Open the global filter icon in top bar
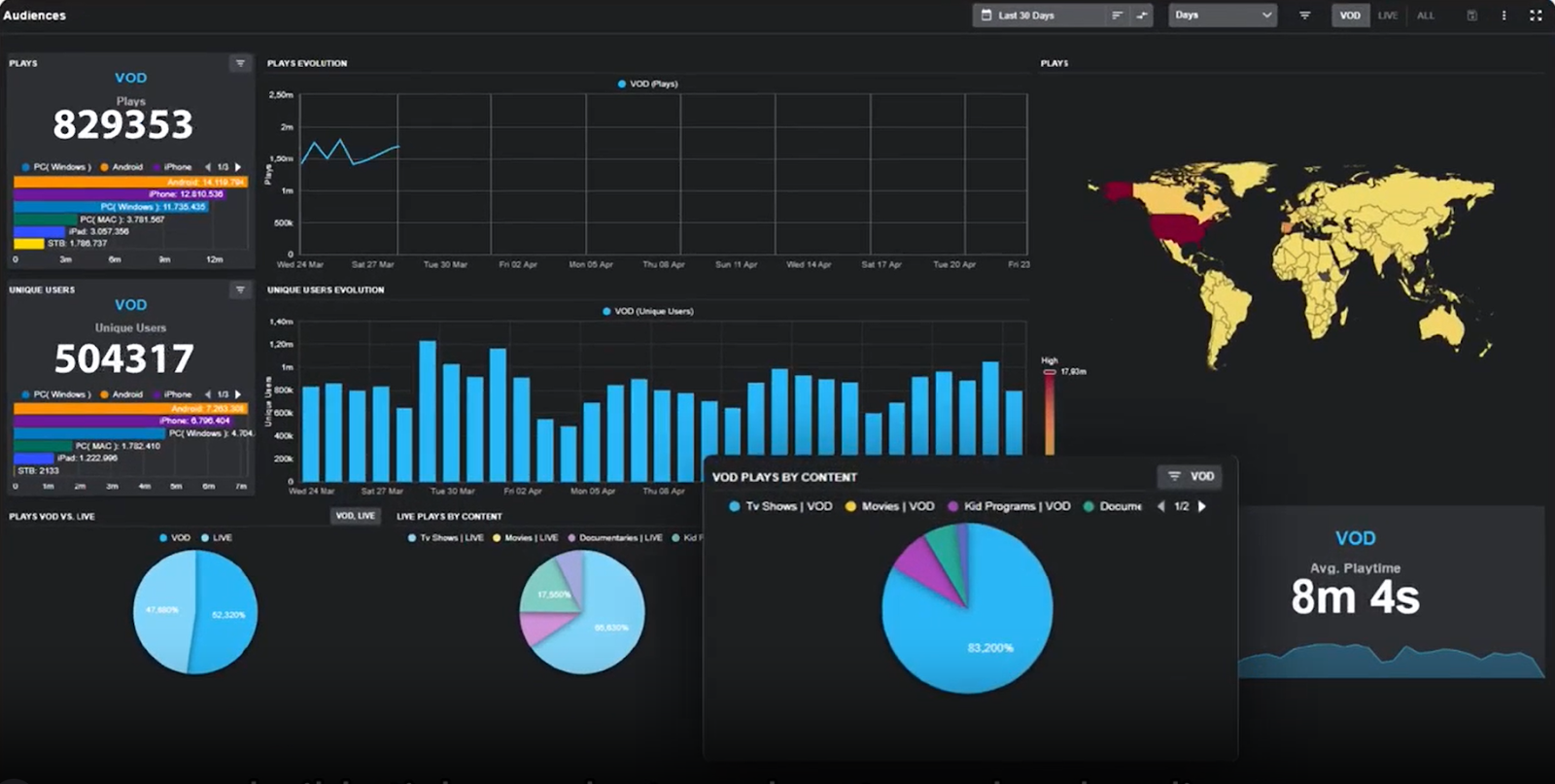1555x784 pixels. 1305,16
